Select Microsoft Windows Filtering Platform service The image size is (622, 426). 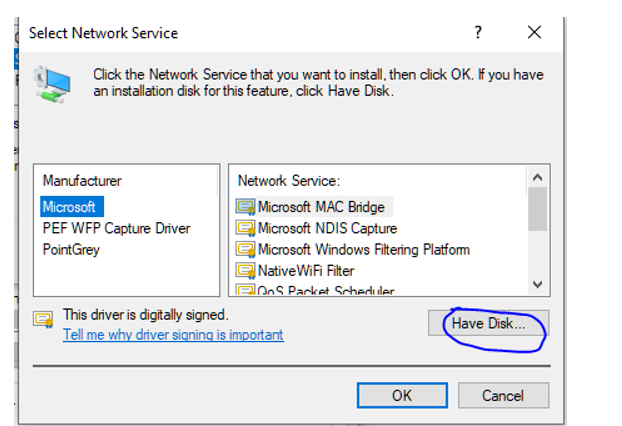(353, 249)
